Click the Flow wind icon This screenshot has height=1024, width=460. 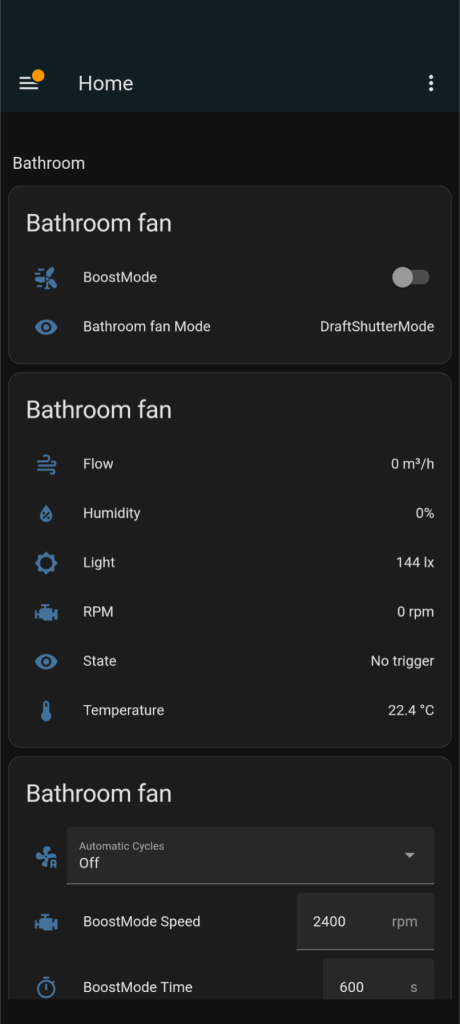46,464
